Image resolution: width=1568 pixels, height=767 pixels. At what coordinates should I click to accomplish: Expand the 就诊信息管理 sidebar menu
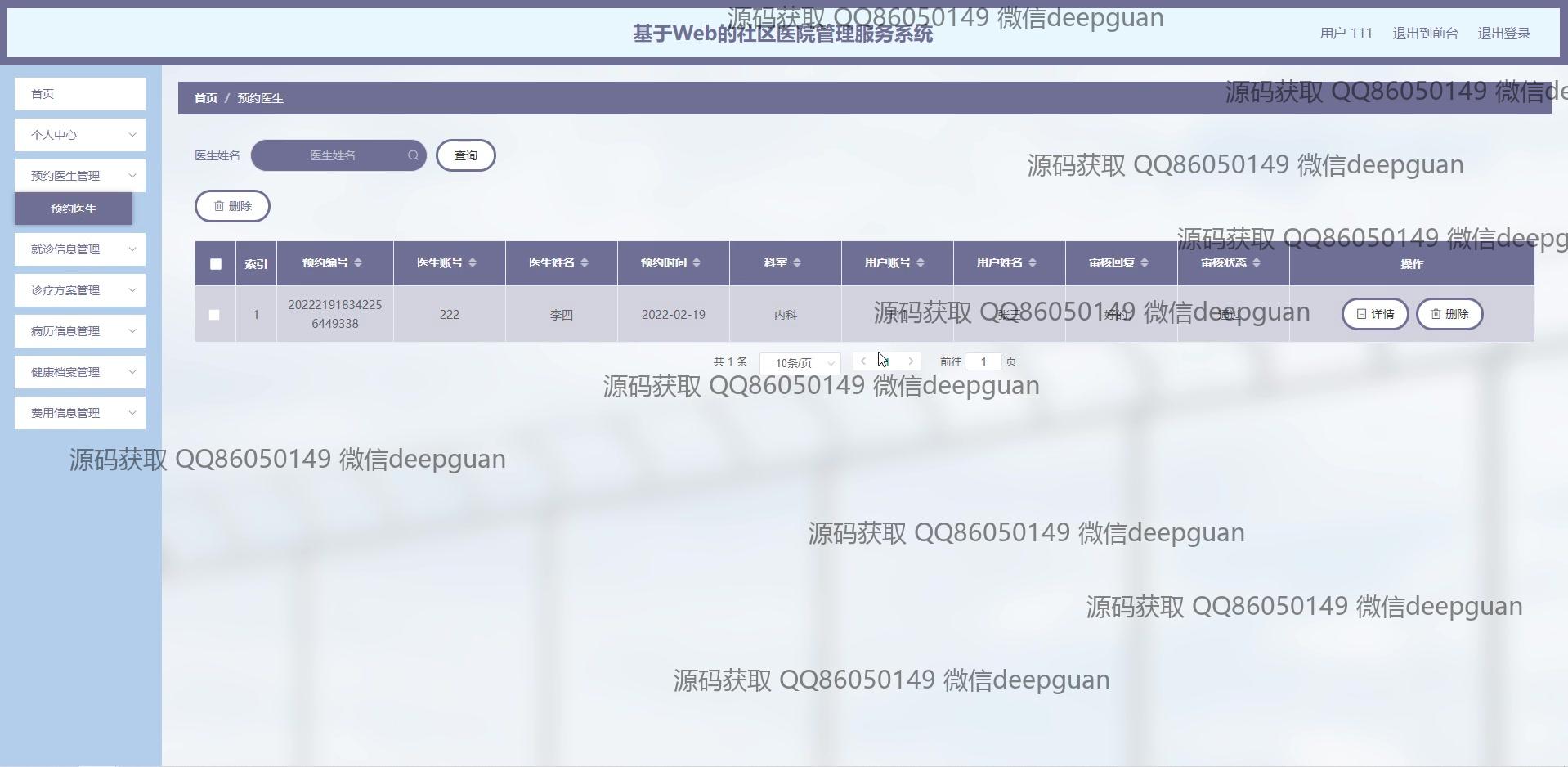click(x=80, y=249)
